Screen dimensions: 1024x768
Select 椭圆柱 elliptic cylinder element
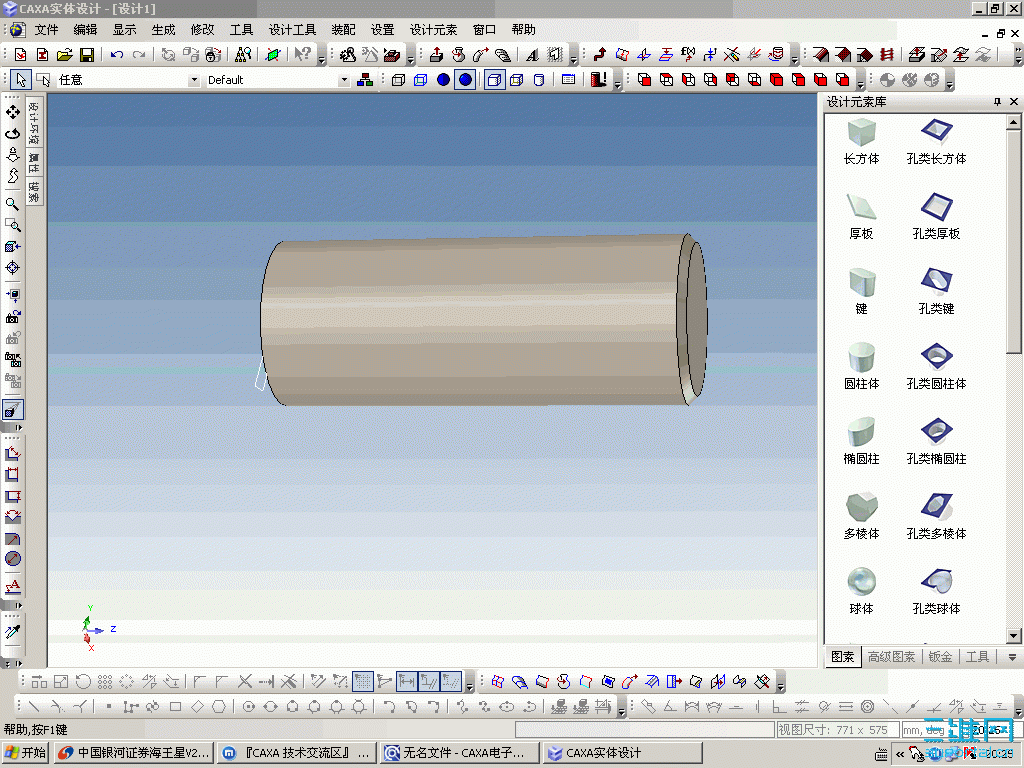point(861,442)
